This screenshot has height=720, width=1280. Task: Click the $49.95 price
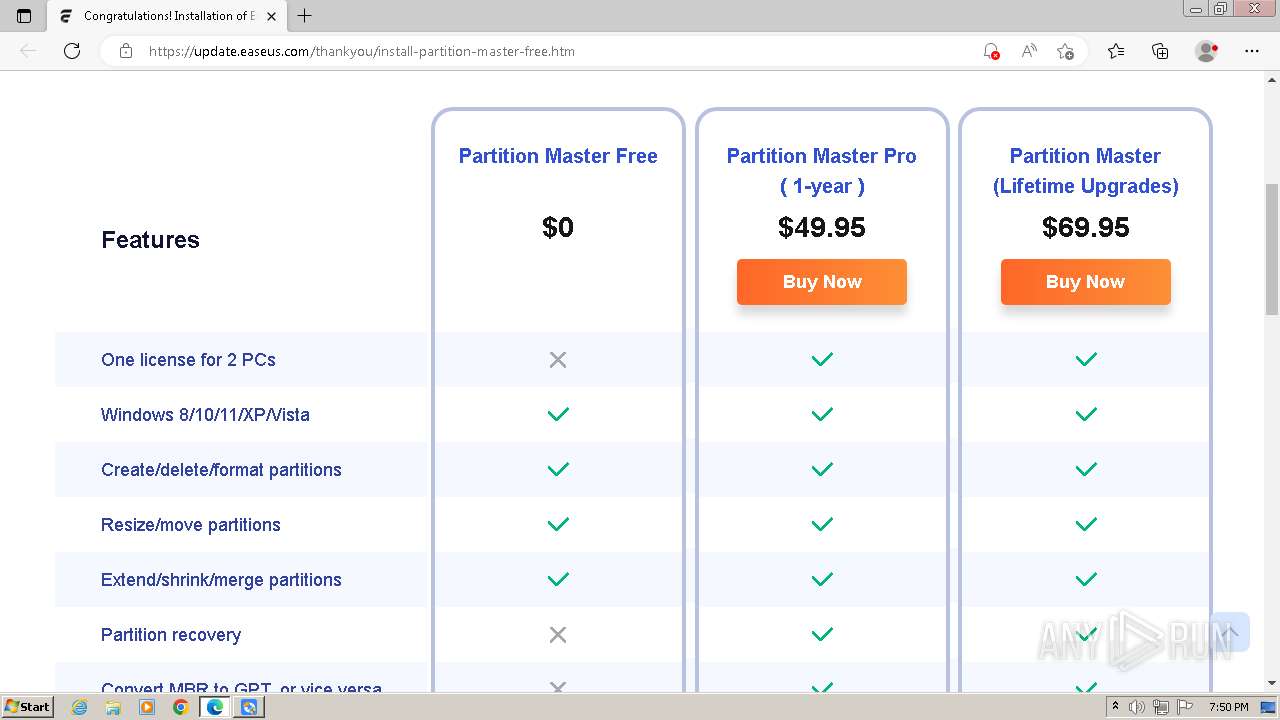coord(822,228)
